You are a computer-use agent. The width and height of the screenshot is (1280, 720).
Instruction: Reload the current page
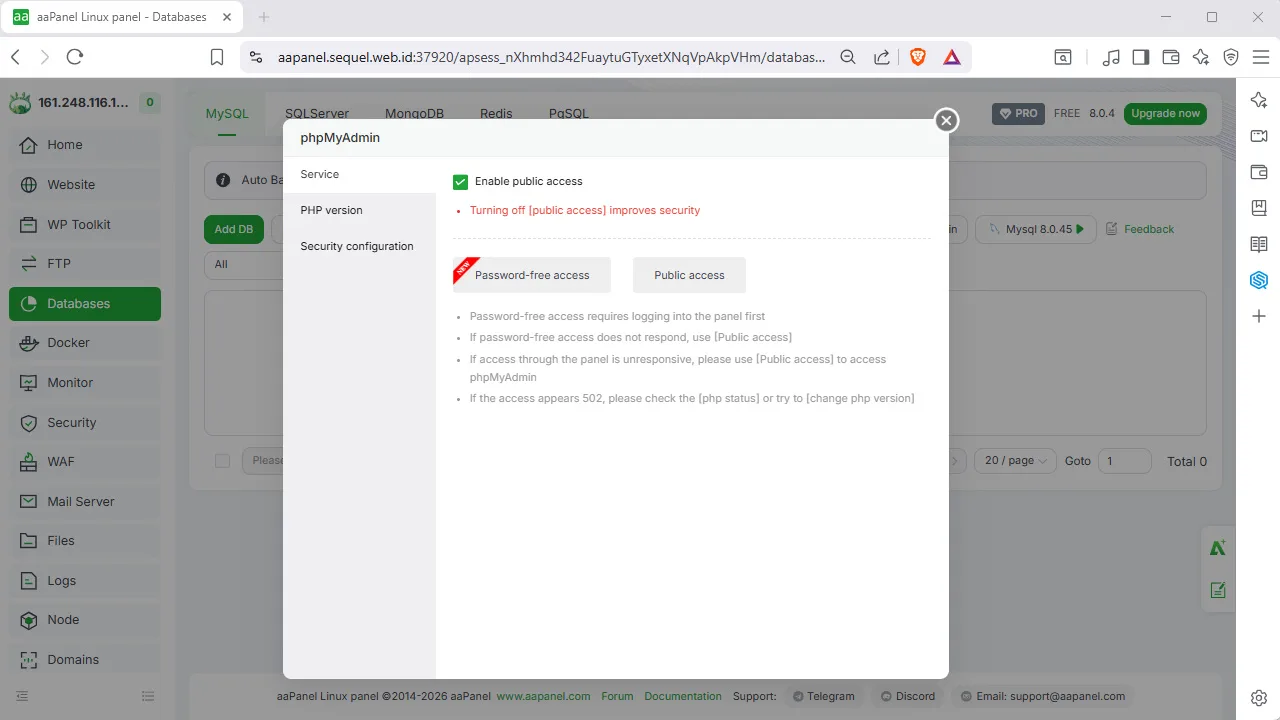(x=74, y=57)
